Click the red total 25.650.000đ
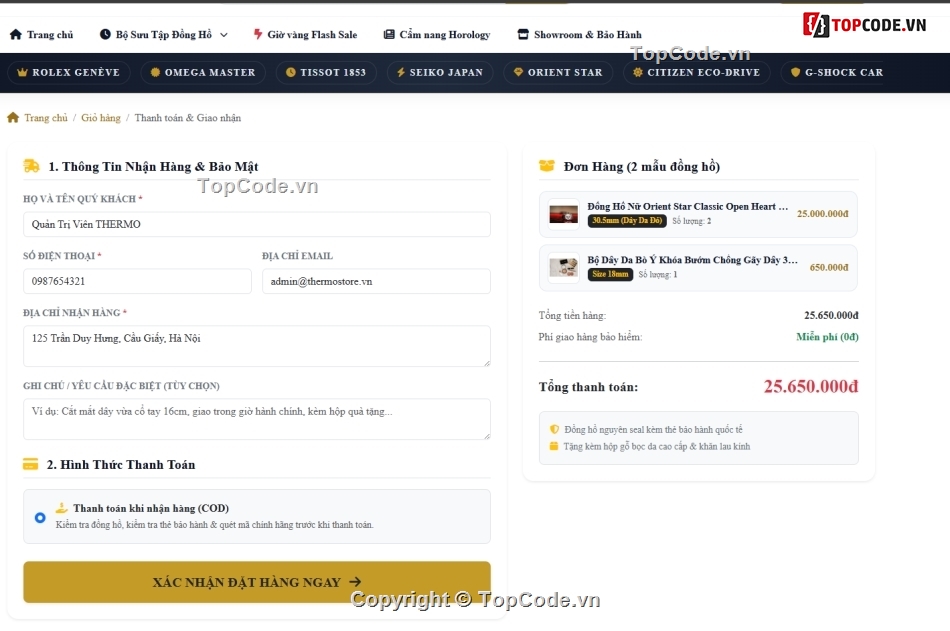This screenshot has height=631, width=950. pyautogui.click(x=811, y=386)
